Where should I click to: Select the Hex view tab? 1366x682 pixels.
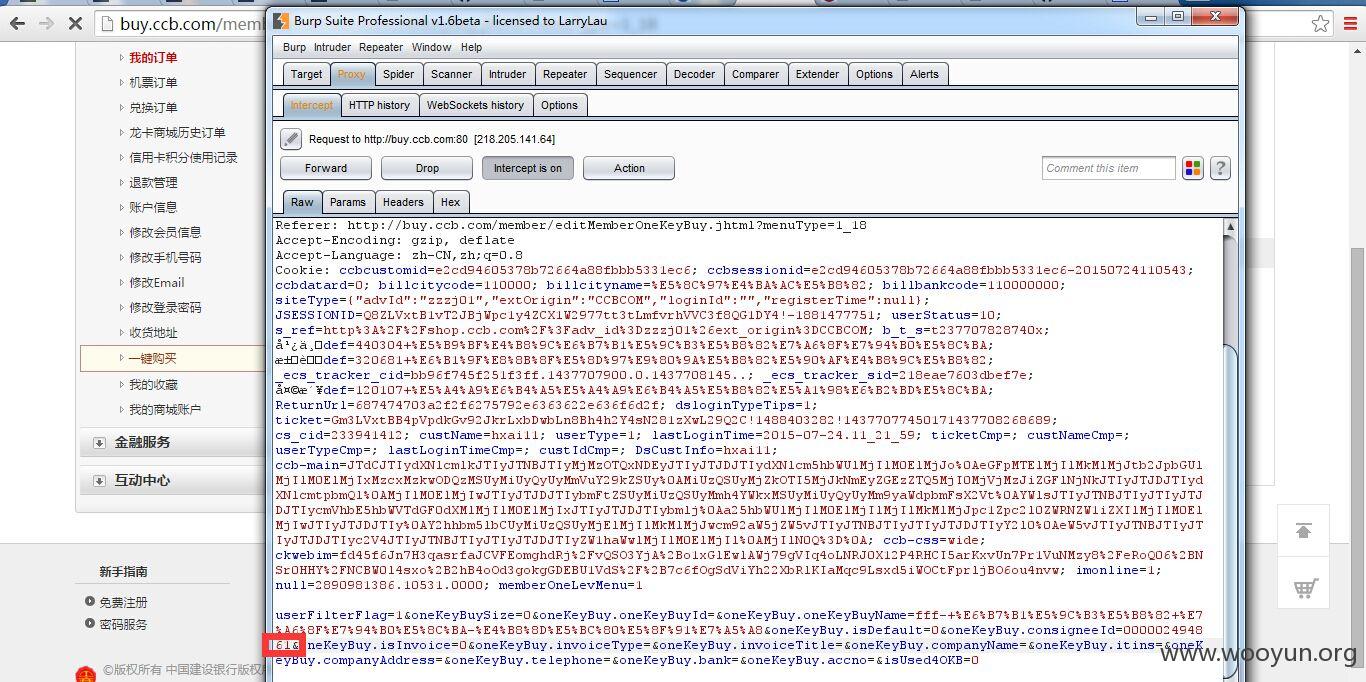[x=451, y=202]
